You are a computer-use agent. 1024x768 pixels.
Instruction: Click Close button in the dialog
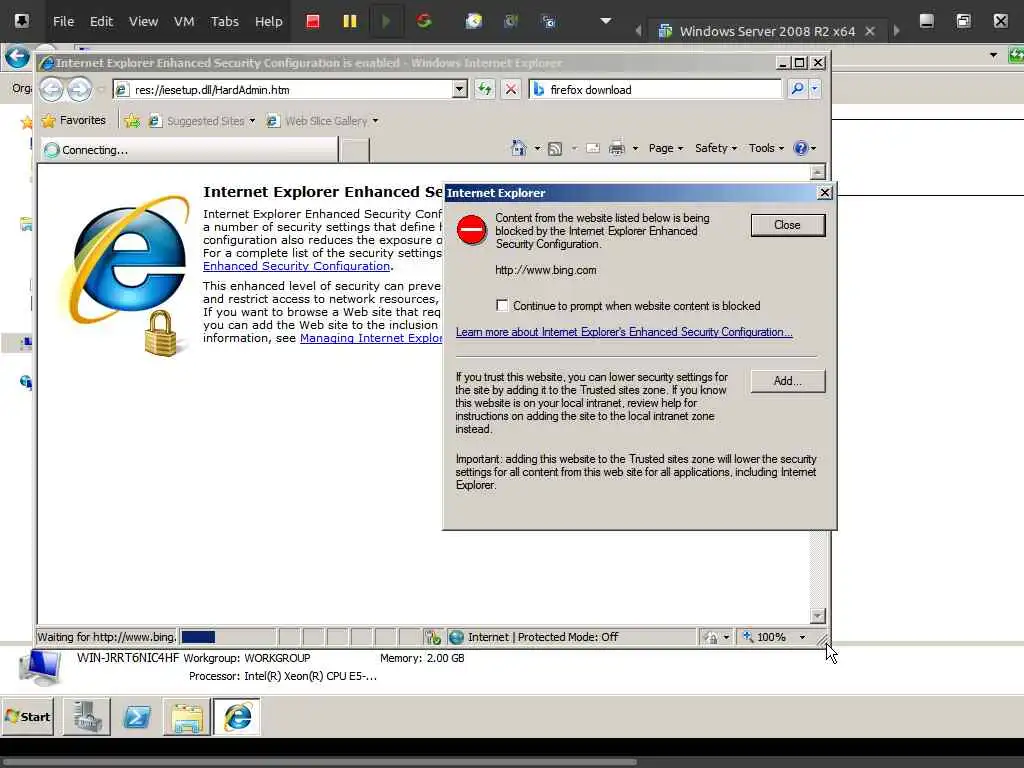(788, 225)
